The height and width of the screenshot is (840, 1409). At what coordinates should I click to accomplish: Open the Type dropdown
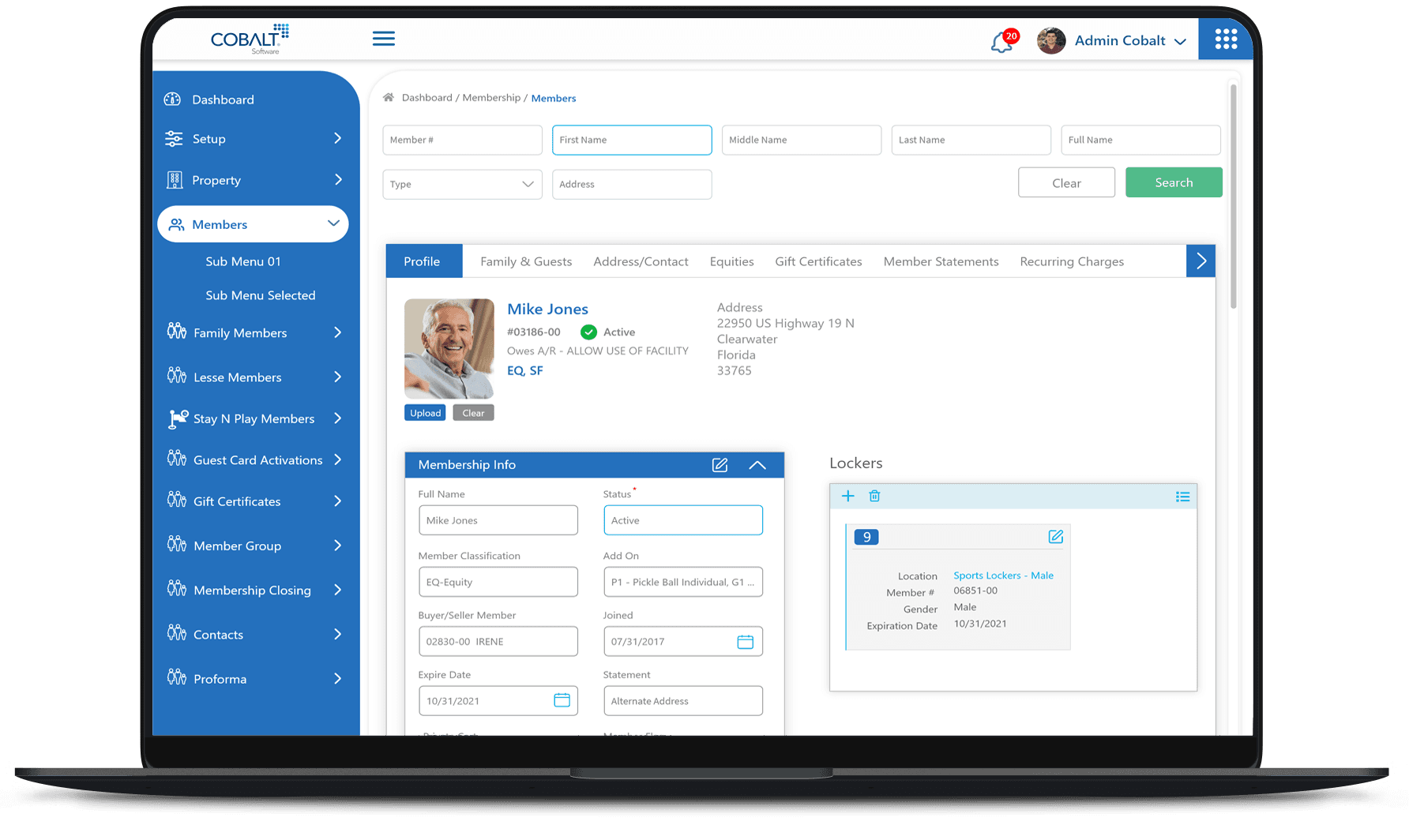point(463,184)
